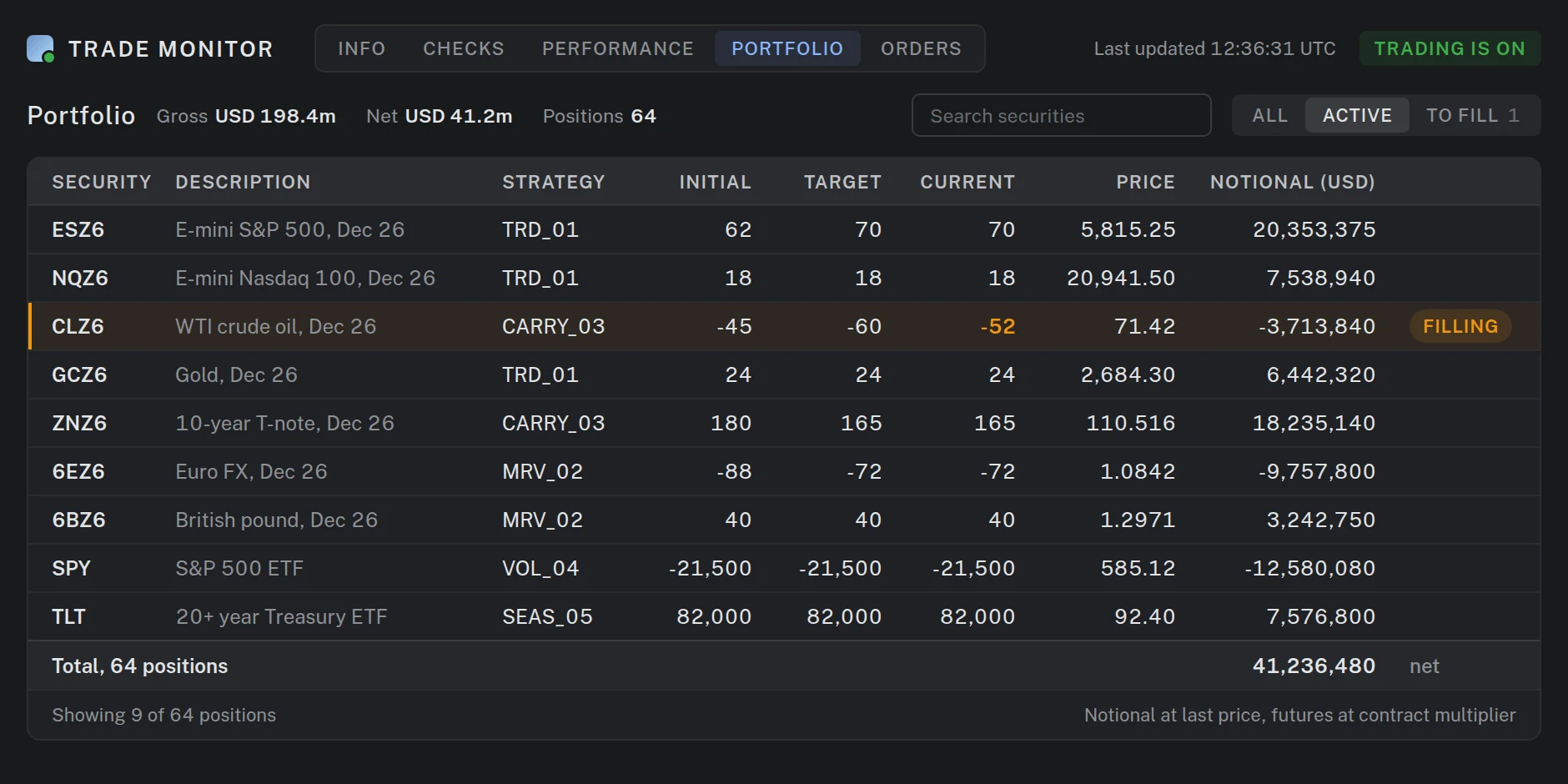Click the VOL_04 strategy cell

(540, 568)
